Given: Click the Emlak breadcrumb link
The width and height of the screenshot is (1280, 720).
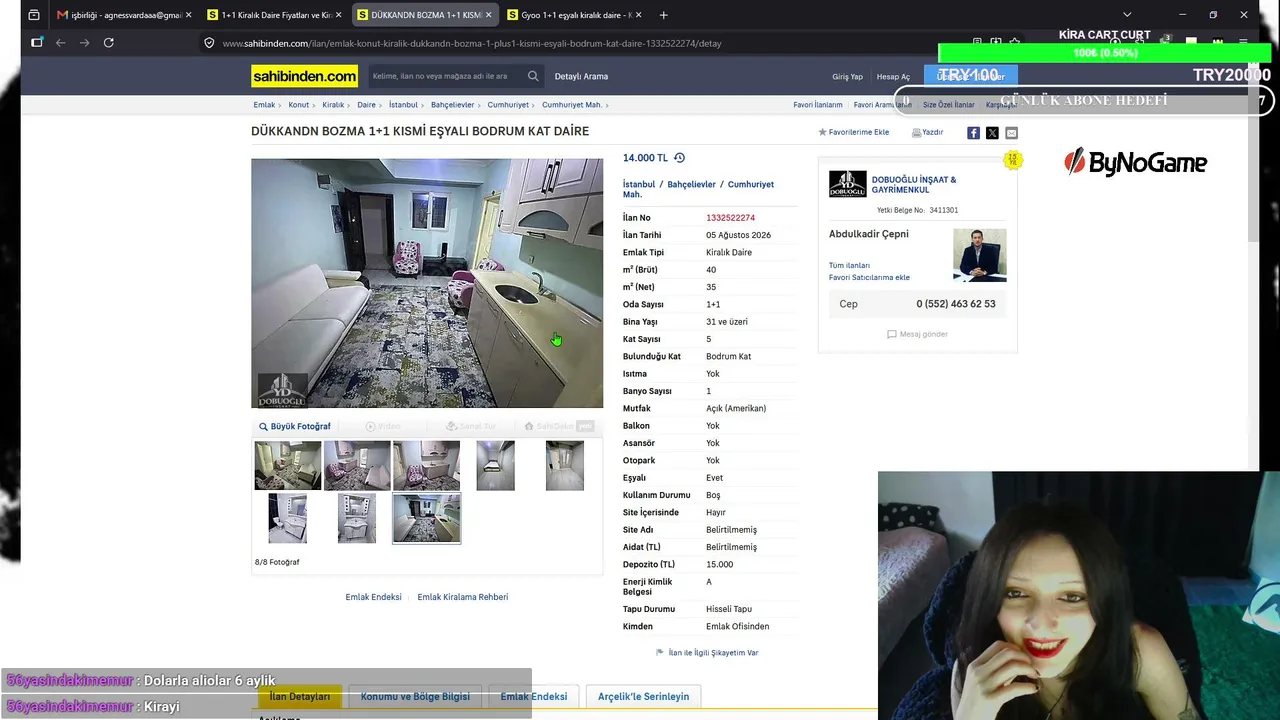Looking at the screenshot, I should coord(264,105).
